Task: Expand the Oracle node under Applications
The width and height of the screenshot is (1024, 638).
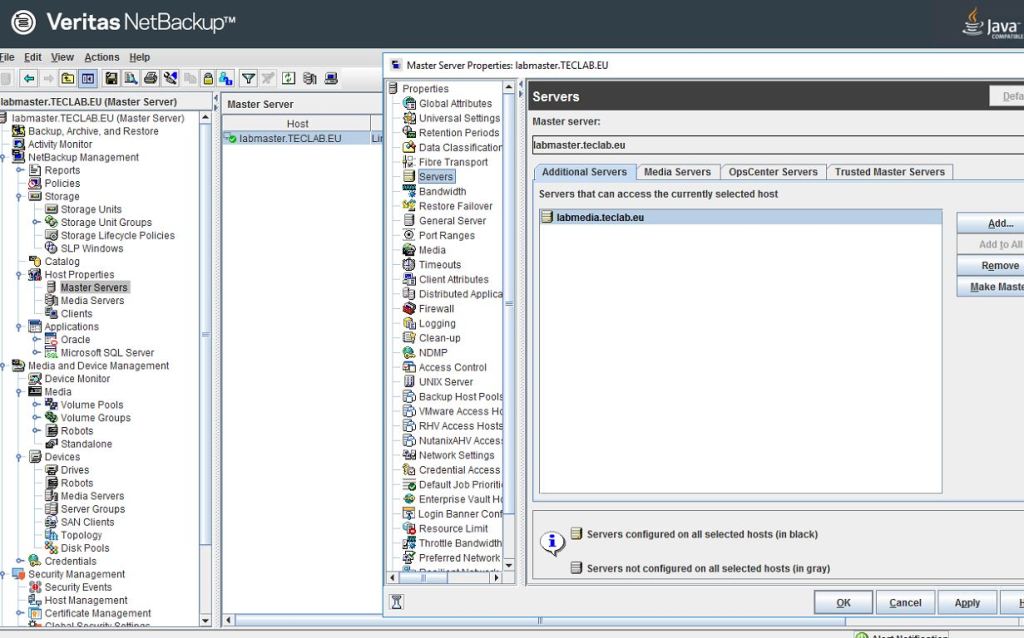Action: pyautogui.click(x=35, y=339)
